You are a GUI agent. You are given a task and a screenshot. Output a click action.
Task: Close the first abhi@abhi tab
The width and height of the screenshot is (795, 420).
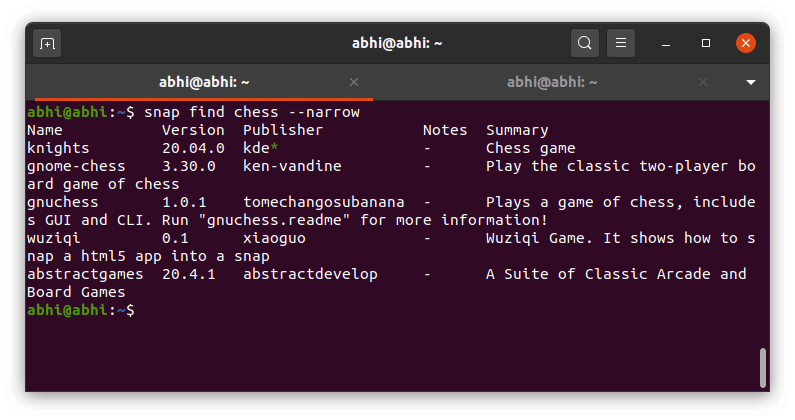[354, 82]
